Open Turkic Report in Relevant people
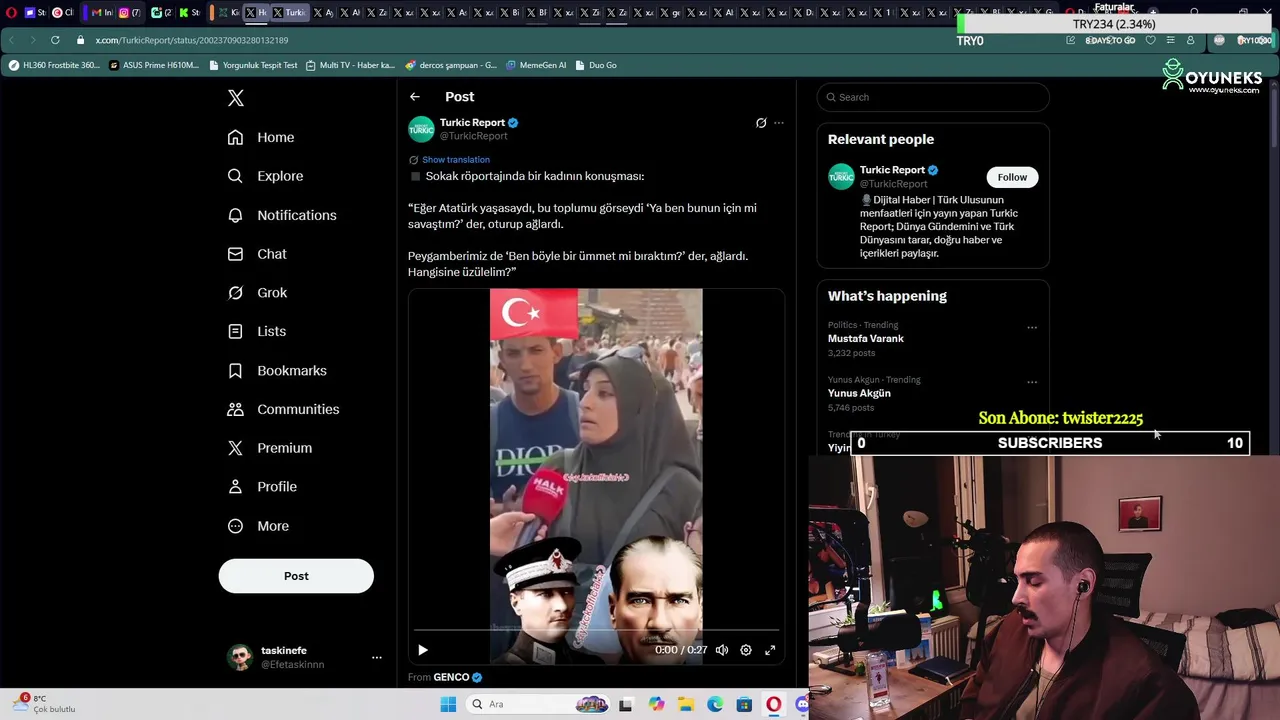The height and width of the screenshot is (720, 1280). click(892, 170)
